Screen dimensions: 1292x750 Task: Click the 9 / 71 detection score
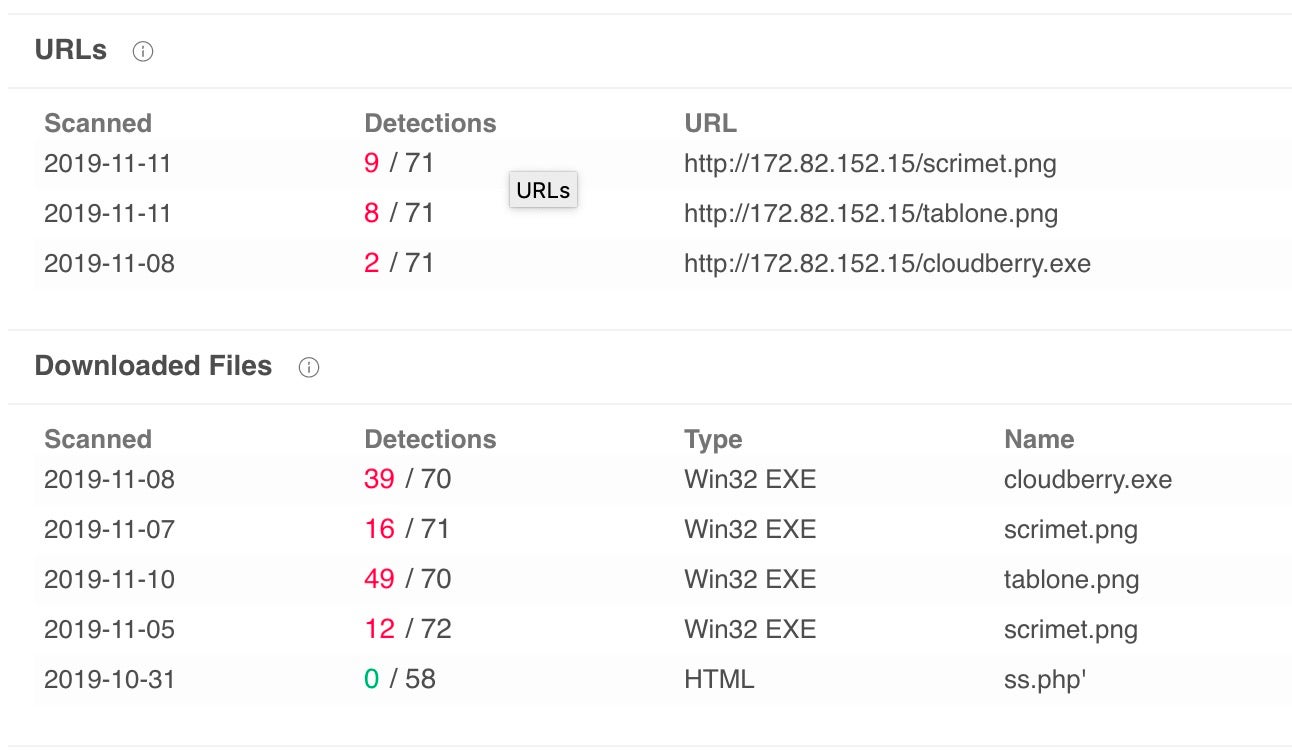click(399, 163)
